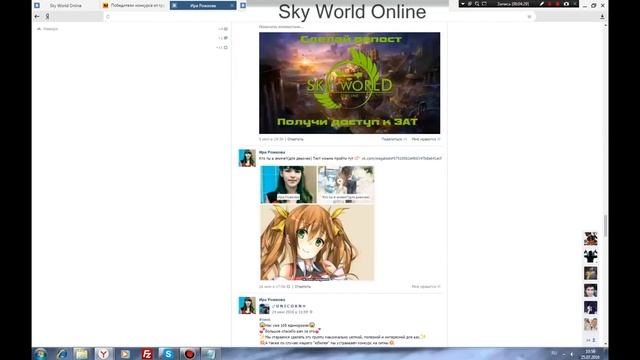Open the UNICORN group name link
640x360 pixels.
289,306
